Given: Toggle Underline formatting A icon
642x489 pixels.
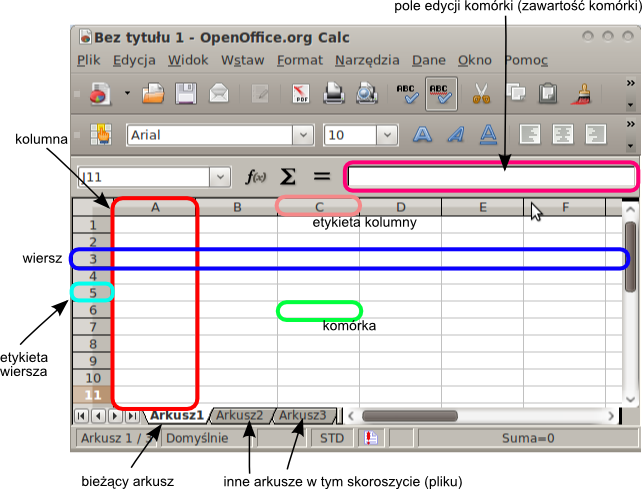Looking at the screenshot, I should click(x=488, y=134).
